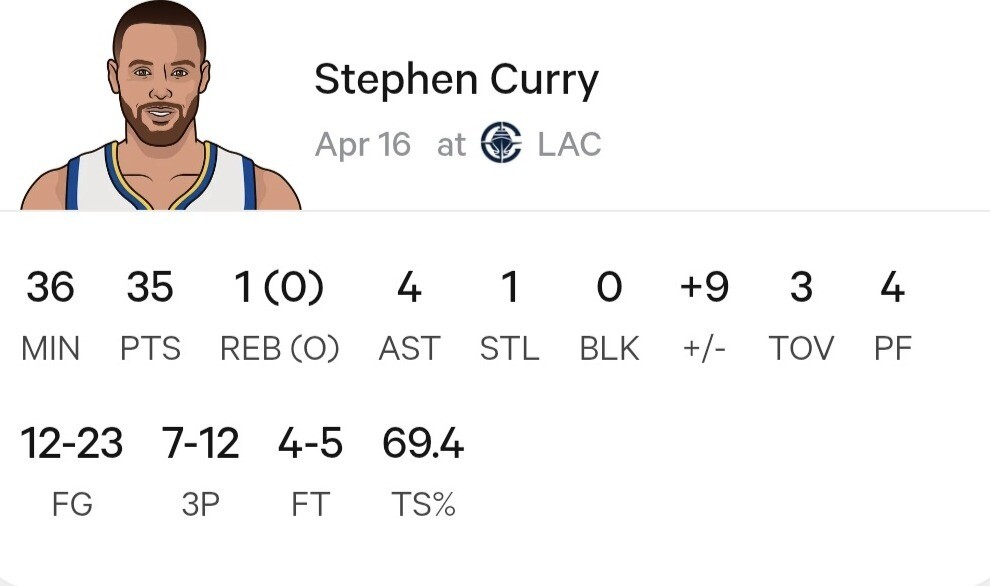Viewport: 990px width, 586px height.
Task: Select the +9 plus/minus value
Action: coord(704,288)
